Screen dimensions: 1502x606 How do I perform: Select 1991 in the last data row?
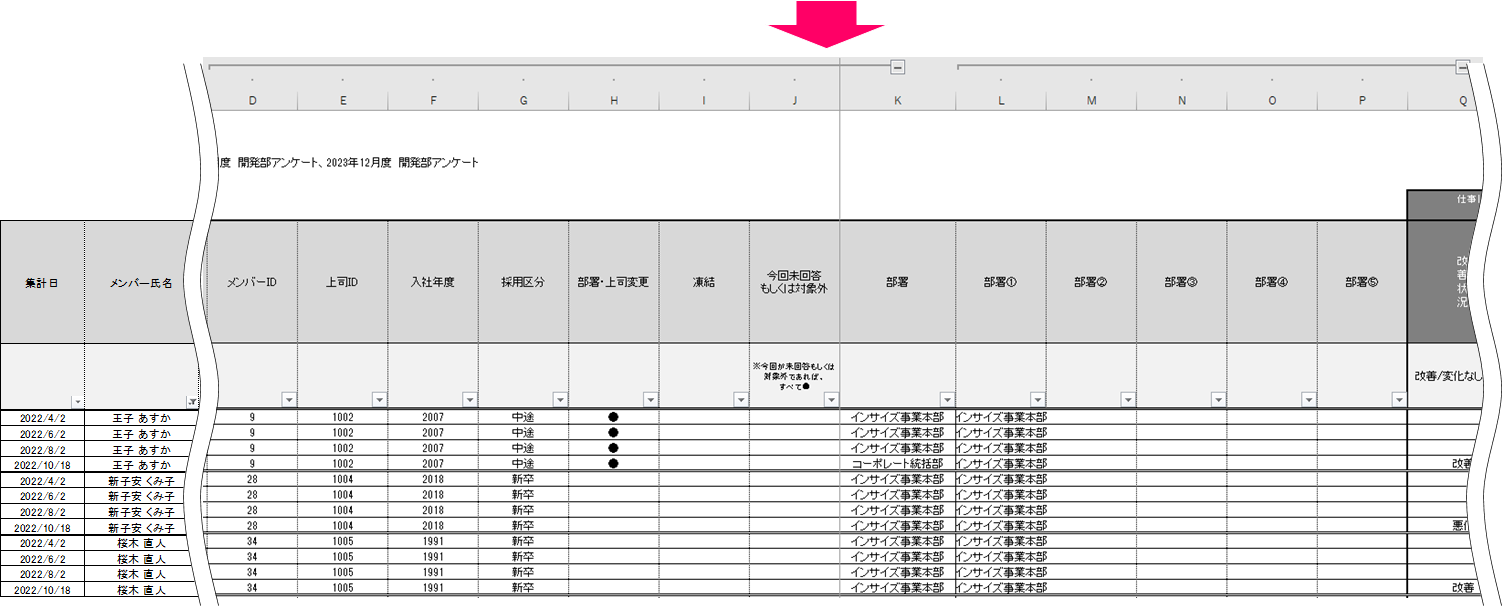tap(433, 589)
